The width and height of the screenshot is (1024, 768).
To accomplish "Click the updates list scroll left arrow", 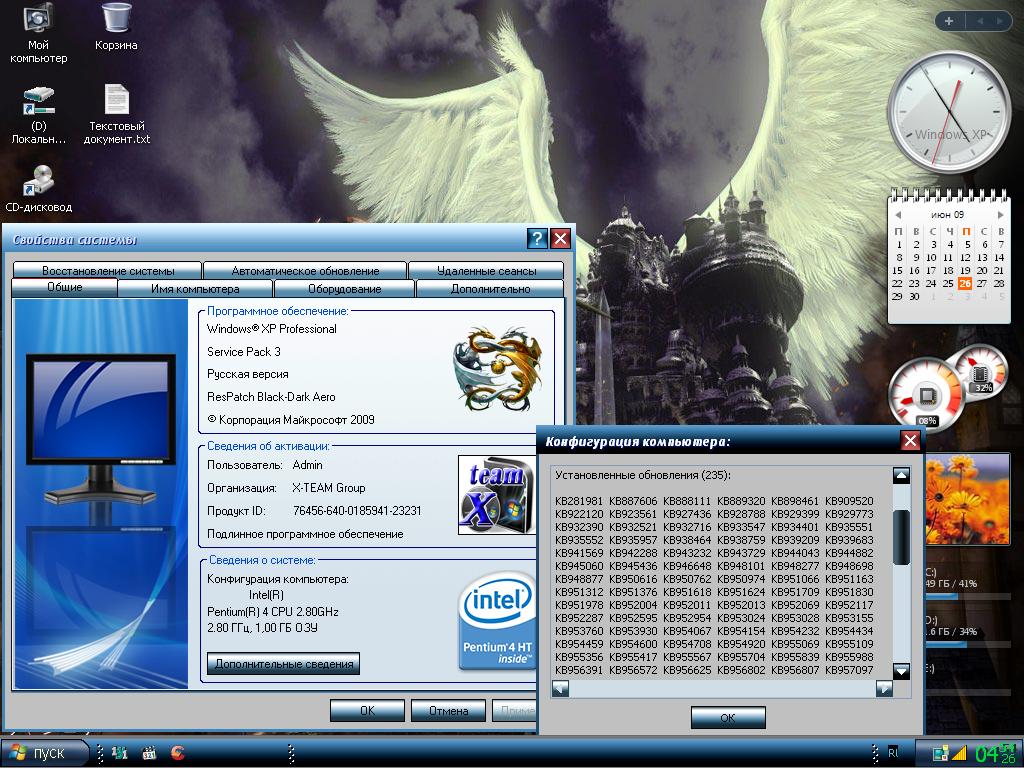I will tap(560, 688).
